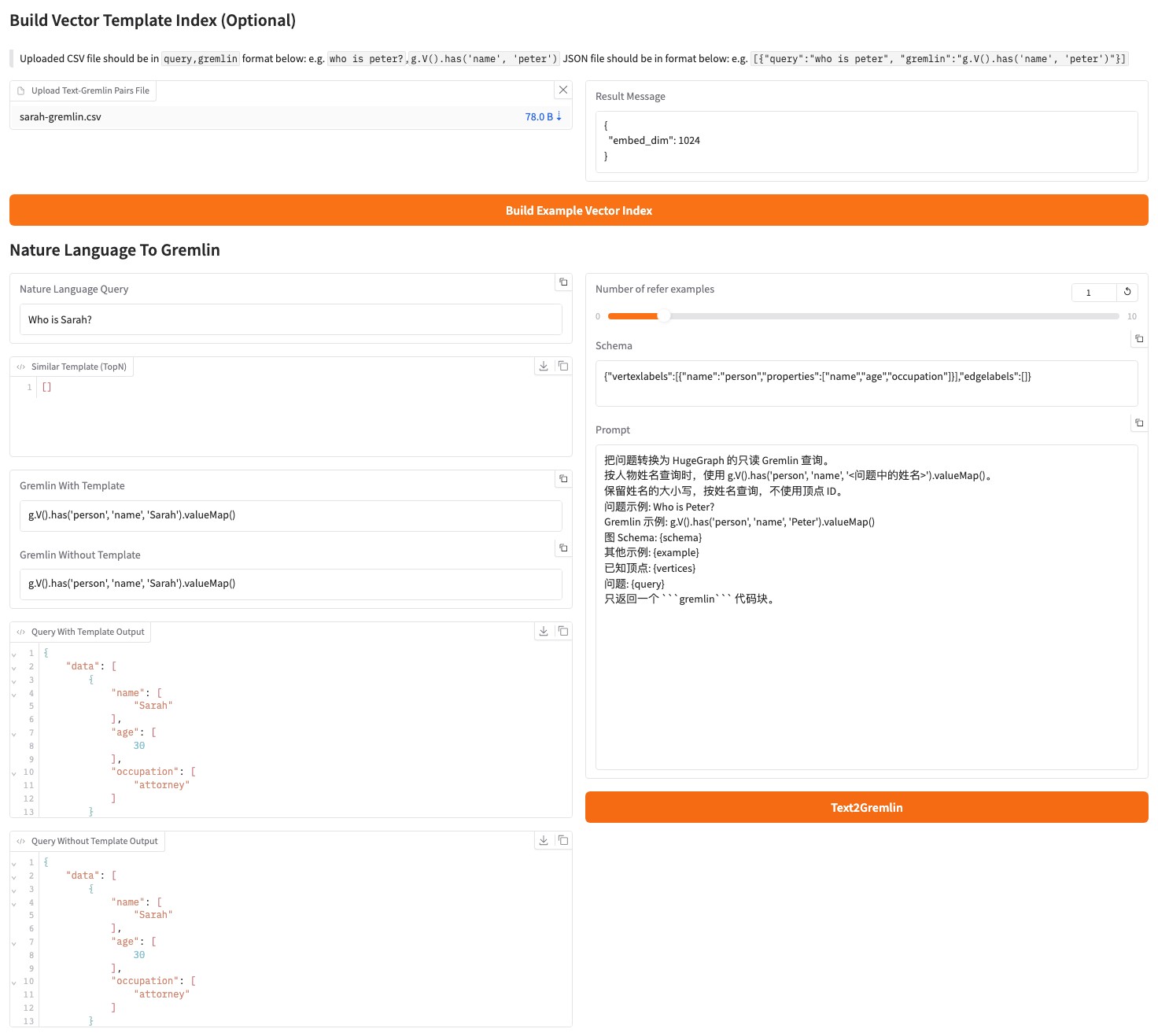Copy the Gremlin Without Template result
This screenshot has height=1036, width=1158.
(563, 547)
